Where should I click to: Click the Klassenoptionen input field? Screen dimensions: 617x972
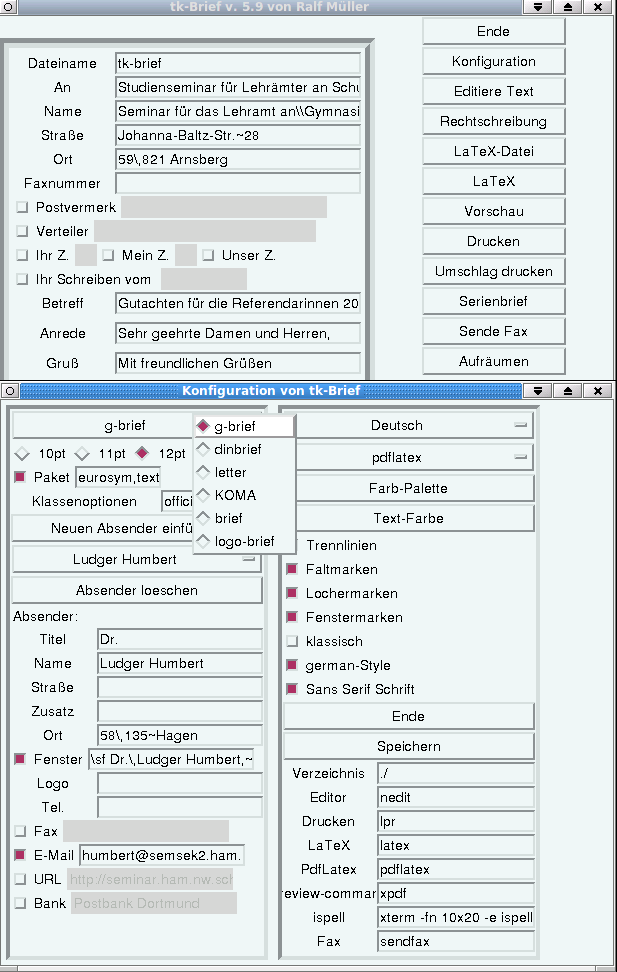[178, 501]
